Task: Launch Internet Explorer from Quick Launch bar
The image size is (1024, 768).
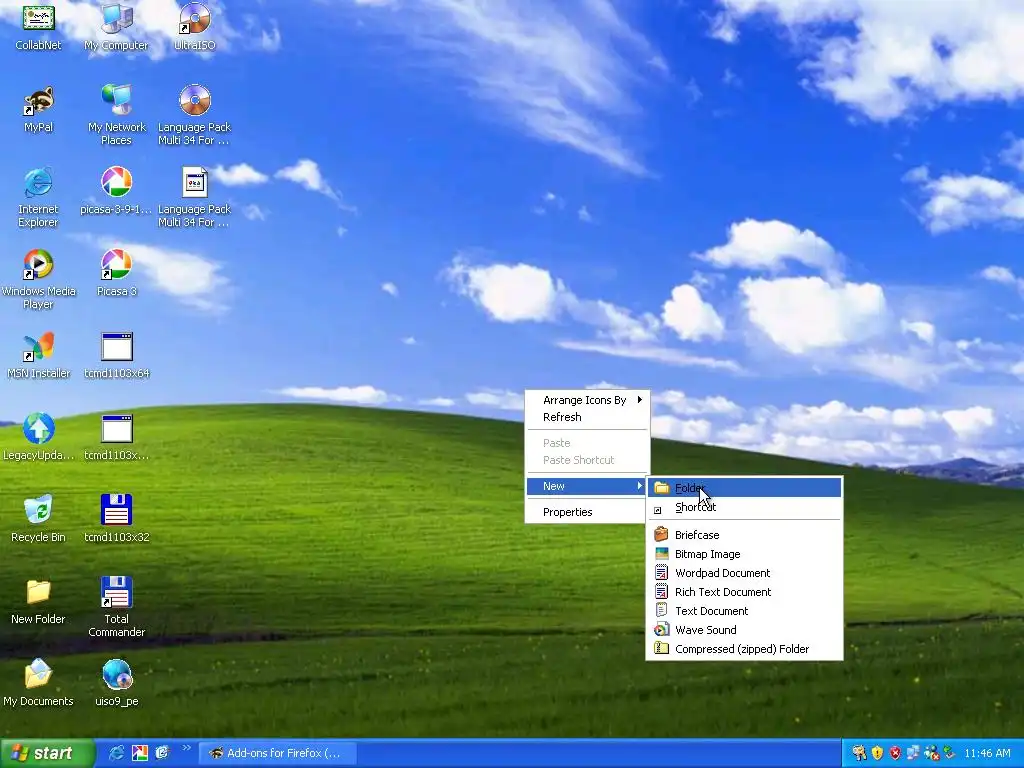Action: 116,753
